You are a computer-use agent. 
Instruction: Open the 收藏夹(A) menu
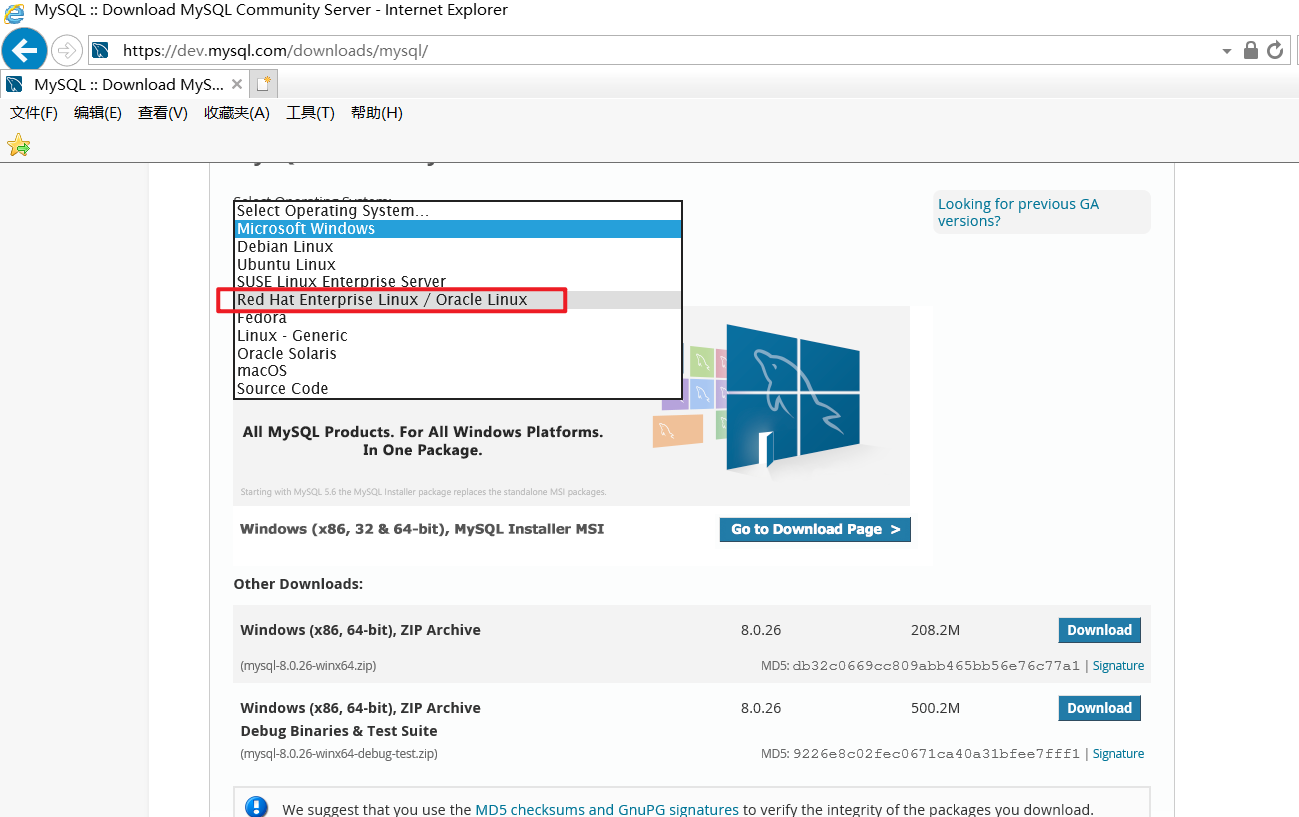[237, 113]
